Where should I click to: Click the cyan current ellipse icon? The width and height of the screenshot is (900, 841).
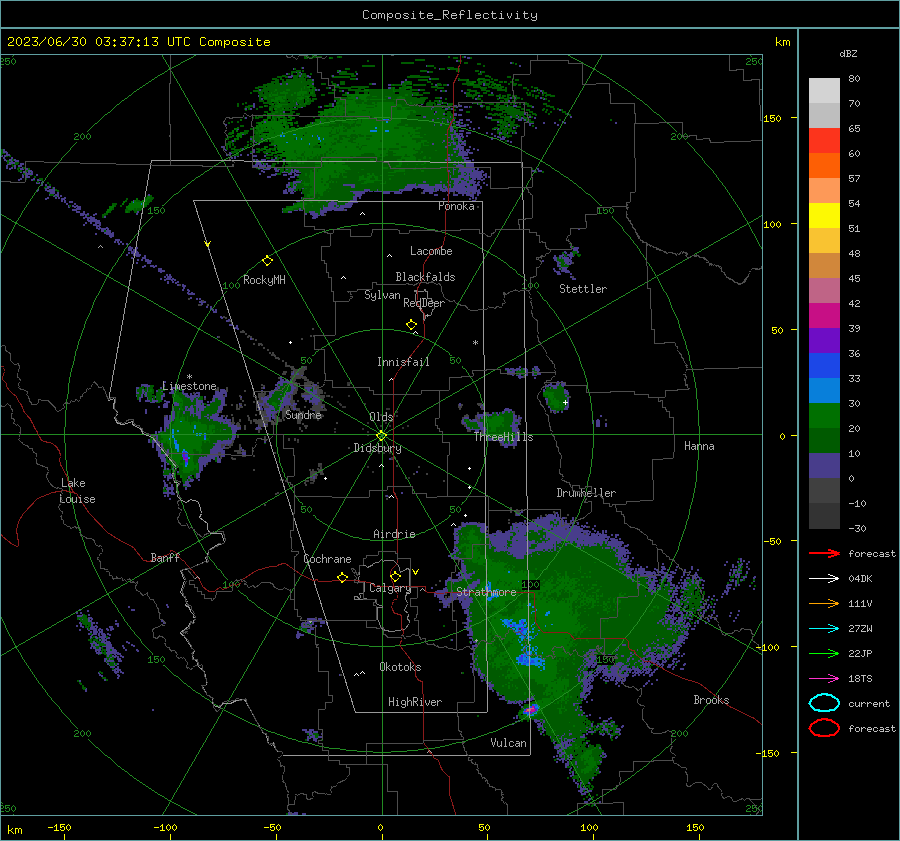pyautogui.click(x=824, y=703)
